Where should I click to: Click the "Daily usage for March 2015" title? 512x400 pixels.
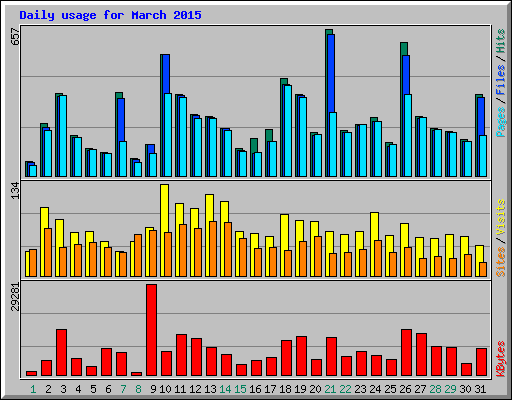coord(110,15)
